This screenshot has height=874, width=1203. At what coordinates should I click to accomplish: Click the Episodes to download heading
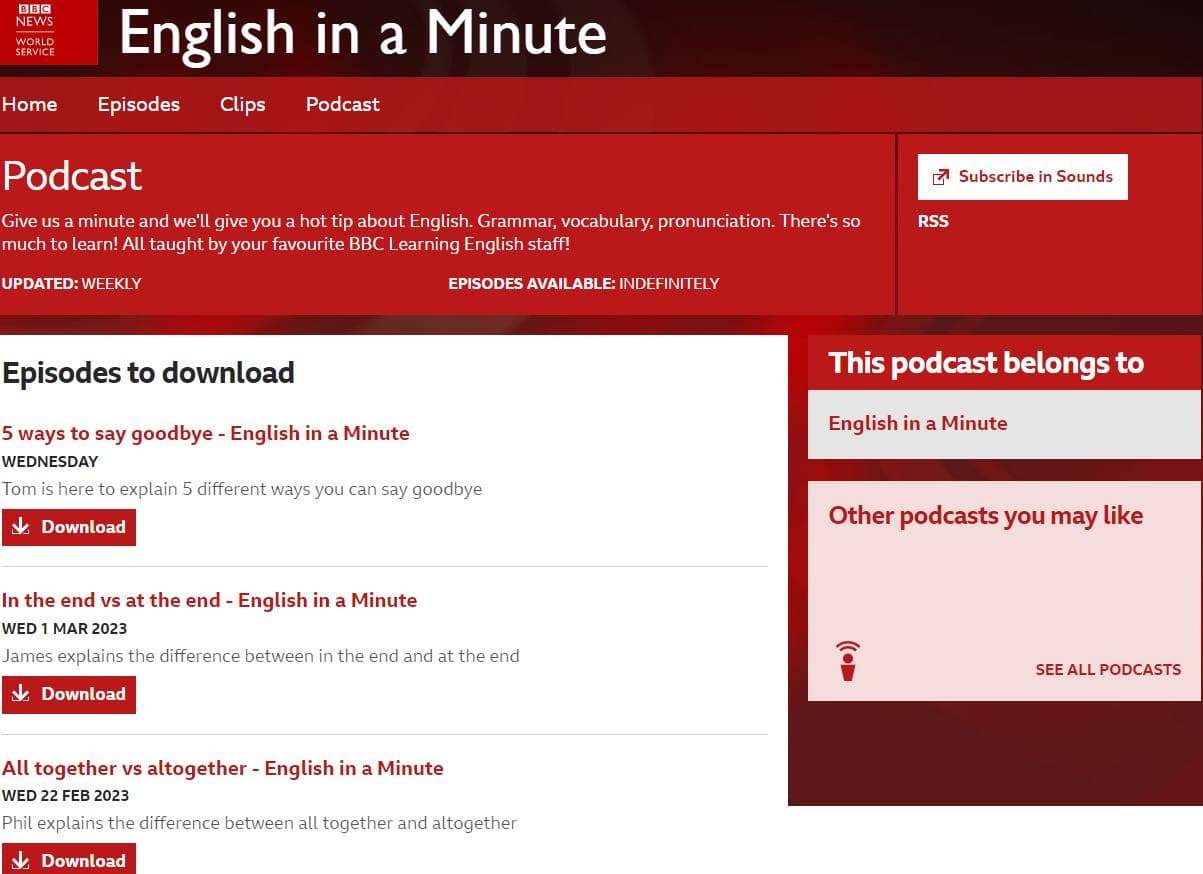(x=148, y=373)
